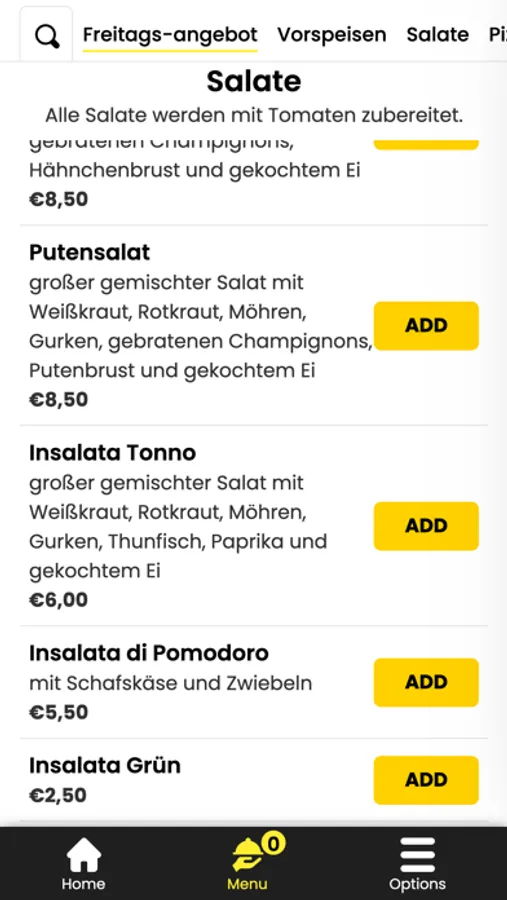
Task: Open the Insalata Tonno item name
Action: coord(113,453)
